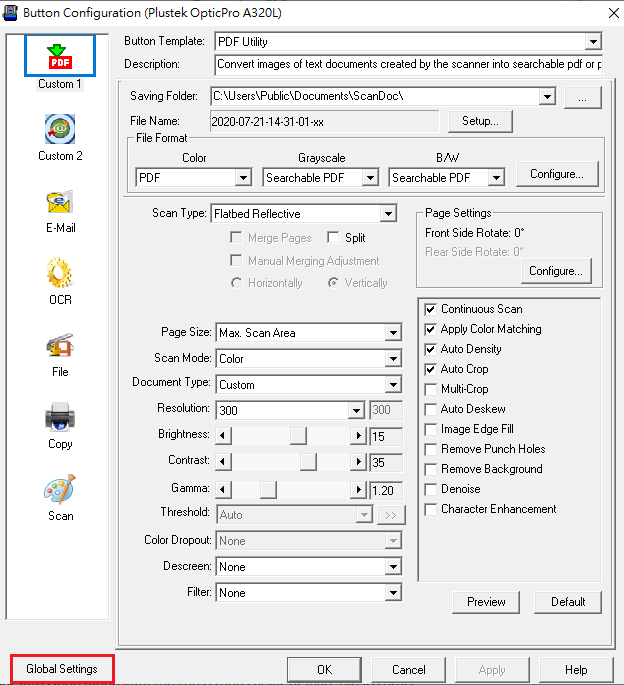Tick the Remove Punch Holes checkbox
The image size is (624, 685).
coord(431,449)
